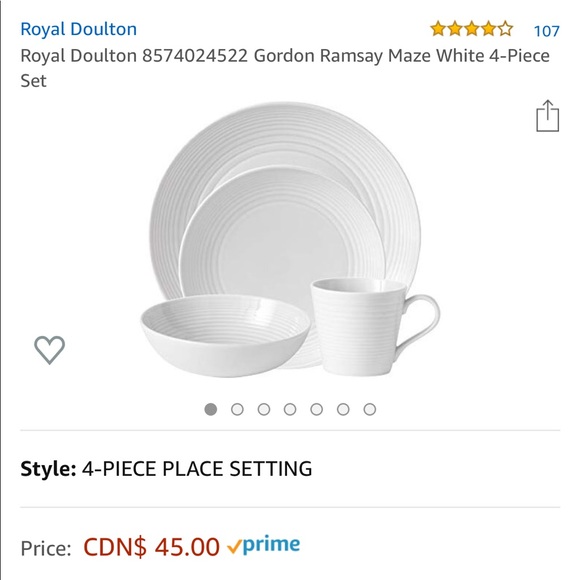Open the star rating breakdown
This screenshot has height=580, width=580.
(472, 29)
